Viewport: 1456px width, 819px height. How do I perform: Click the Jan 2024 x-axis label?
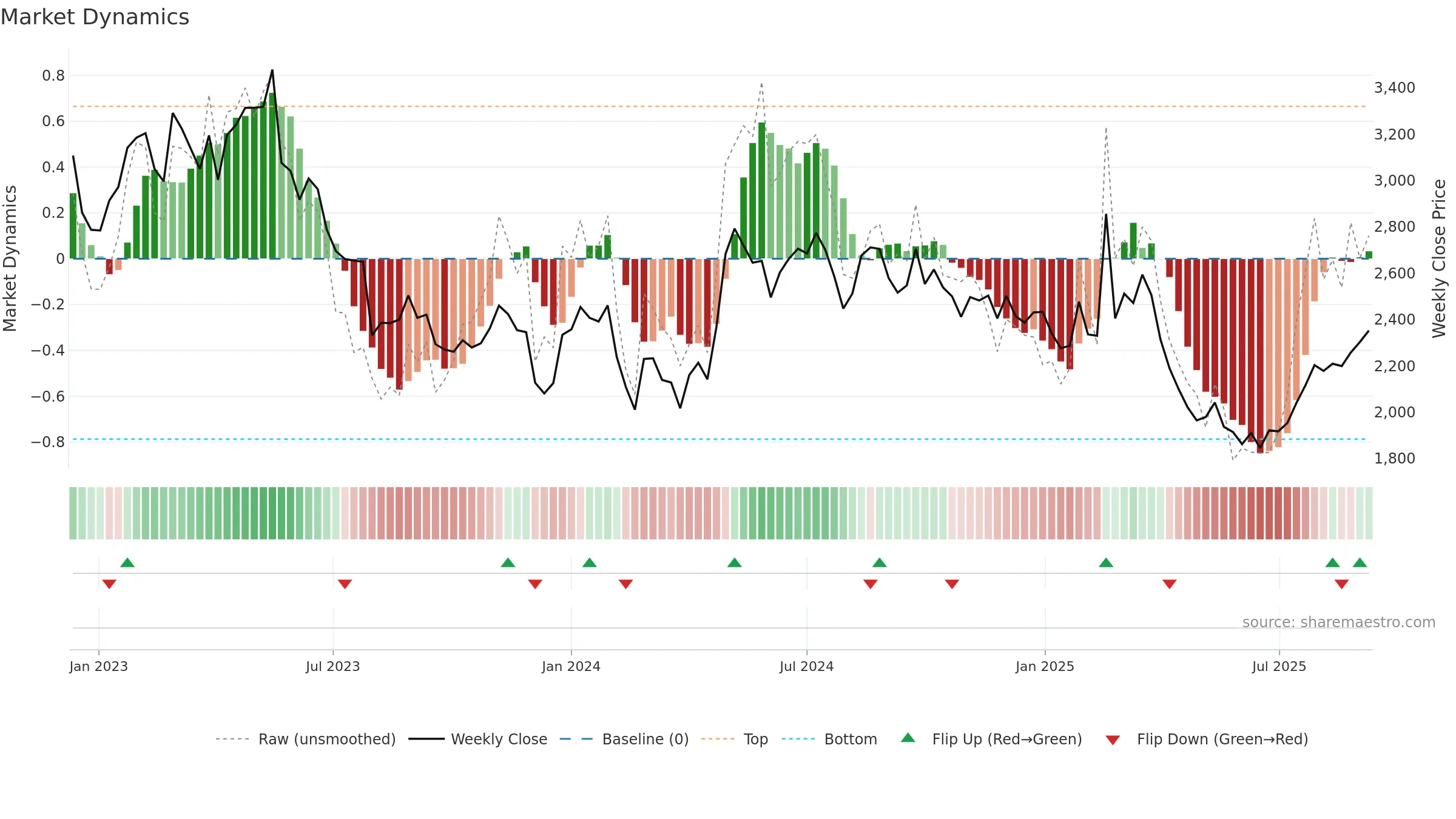coord(571,666)
